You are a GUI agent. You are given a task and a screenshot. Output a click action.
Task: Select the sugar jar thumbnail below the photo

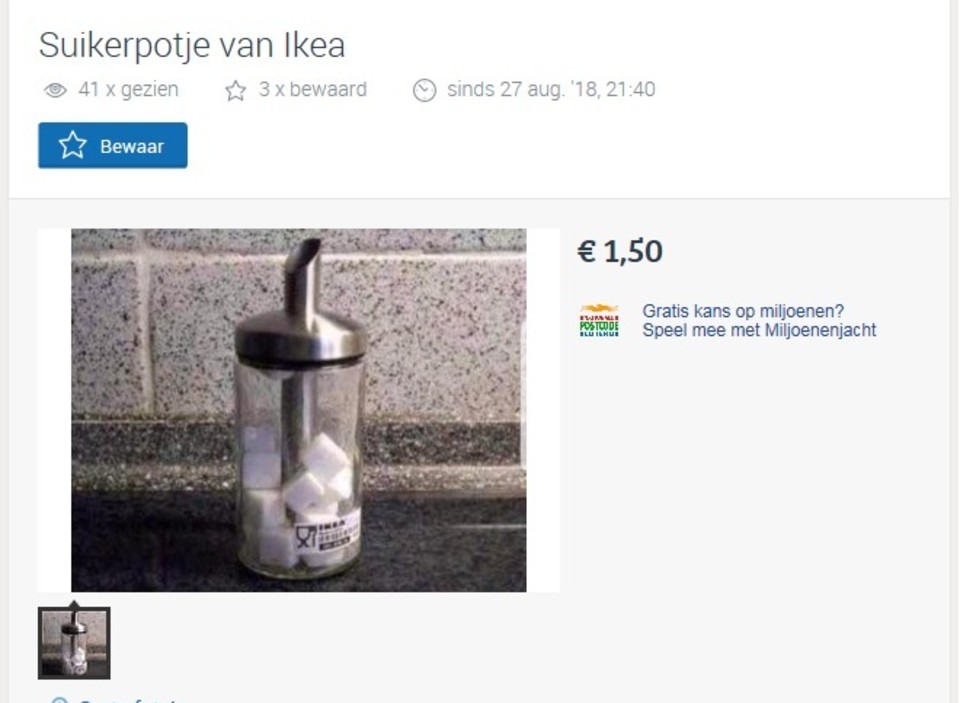[x=74, y=643]
